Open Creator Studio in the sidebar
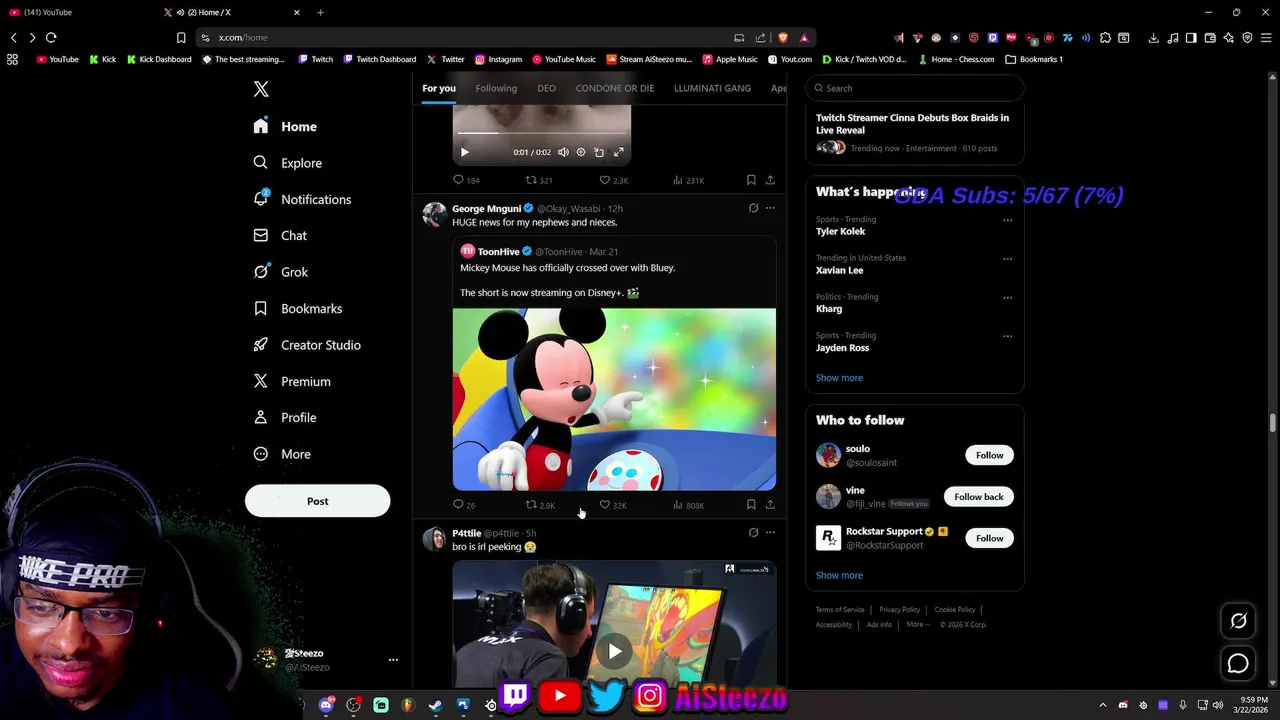Viewport: 1280px width, 720px height. point(307,345)
